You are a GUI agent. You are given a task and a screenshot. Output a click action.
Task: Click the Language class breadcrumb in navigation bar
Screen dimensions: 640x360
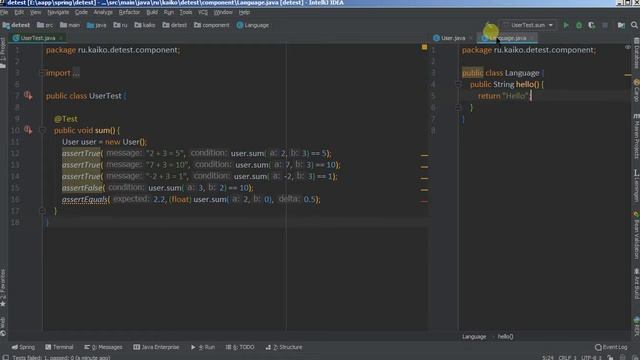(253, 25)
